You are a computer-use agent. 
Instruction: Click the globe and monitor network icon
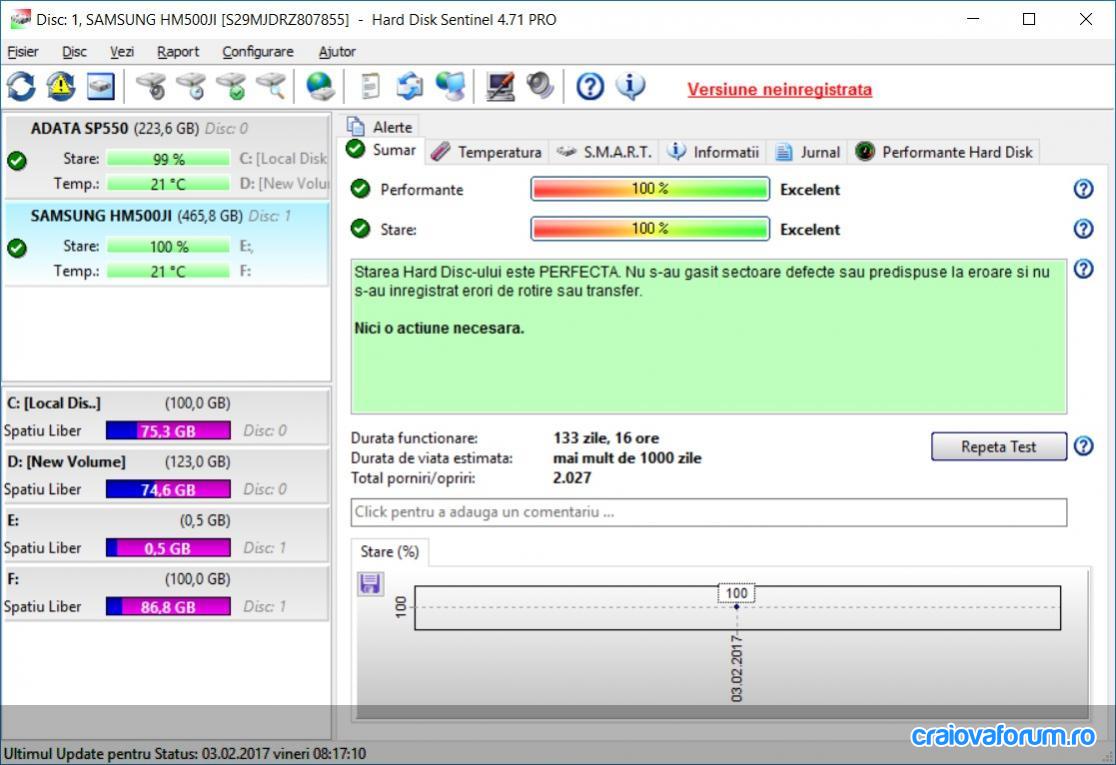(451, 87)
